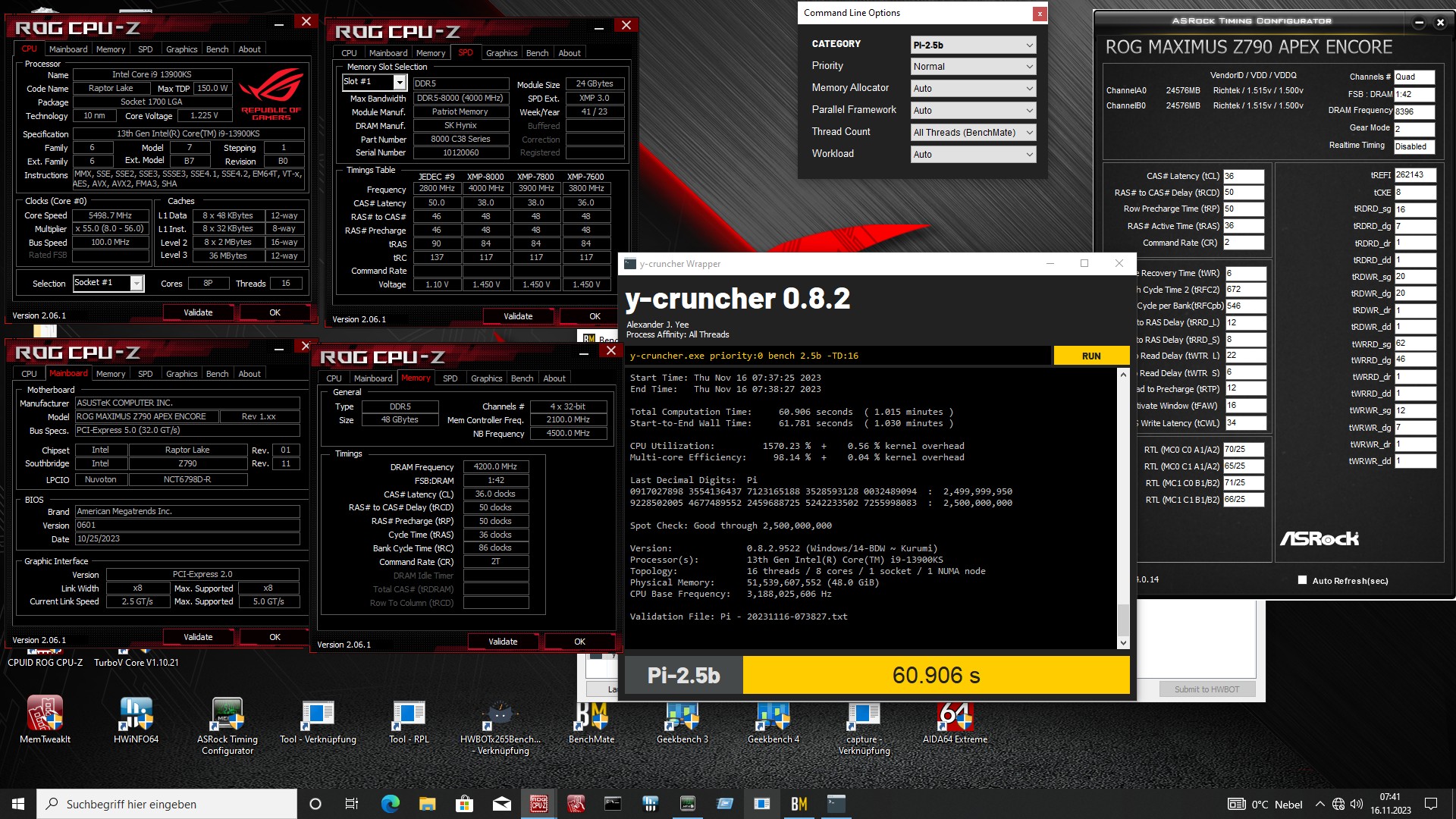Screen dimensions: 1456x819
Task: Open About tab in Memory CPU-Z window
Action: (554, 378)
